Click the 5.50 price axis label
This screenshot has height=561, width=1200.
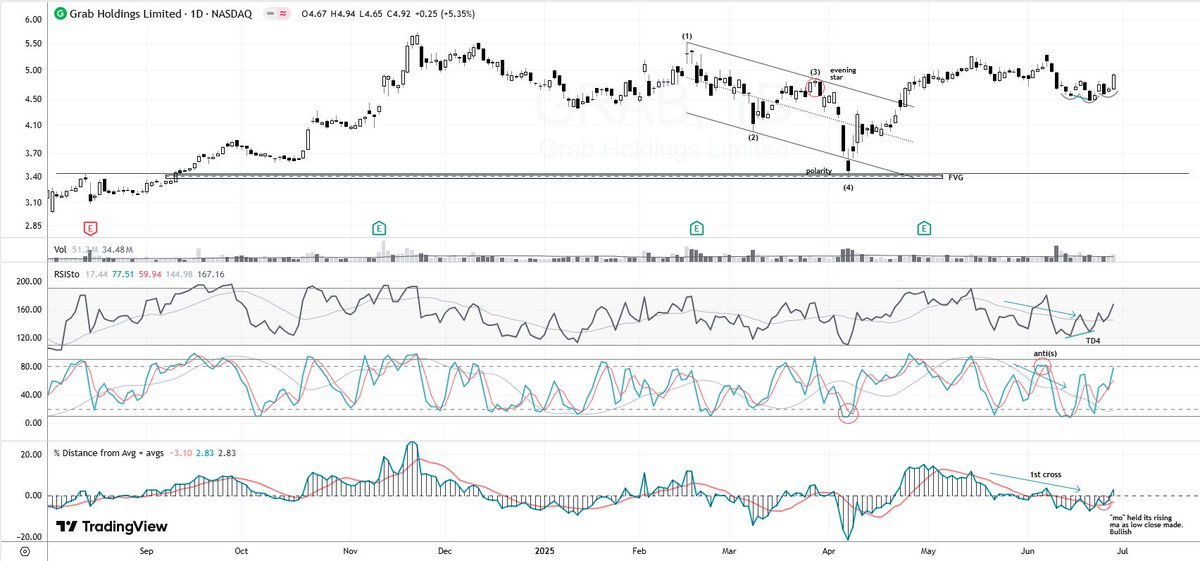tap(31, 45)
